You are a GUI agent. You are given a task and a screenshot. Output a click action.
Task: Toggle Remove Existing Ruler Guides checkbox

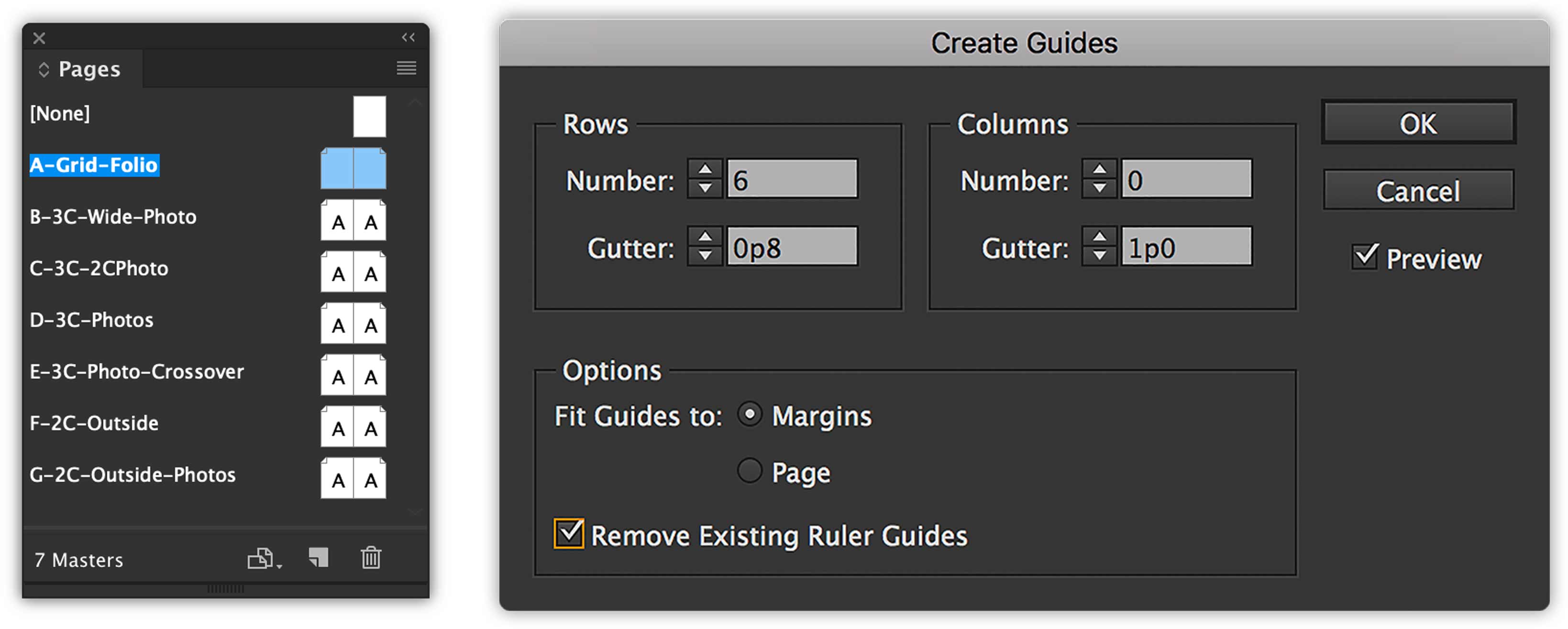tap(569, 533)
